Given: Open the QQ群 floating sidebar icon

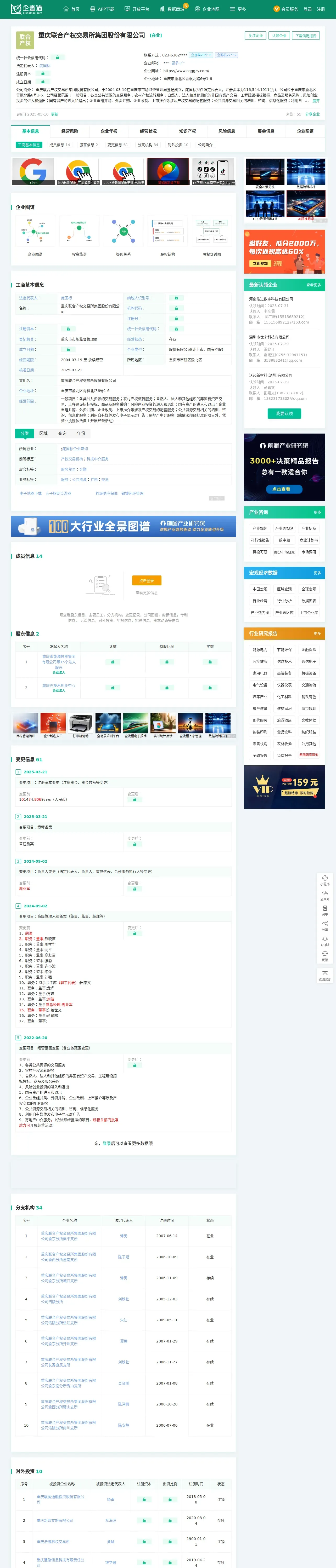Looking at the screenshot, I should [x=324, y=941].
